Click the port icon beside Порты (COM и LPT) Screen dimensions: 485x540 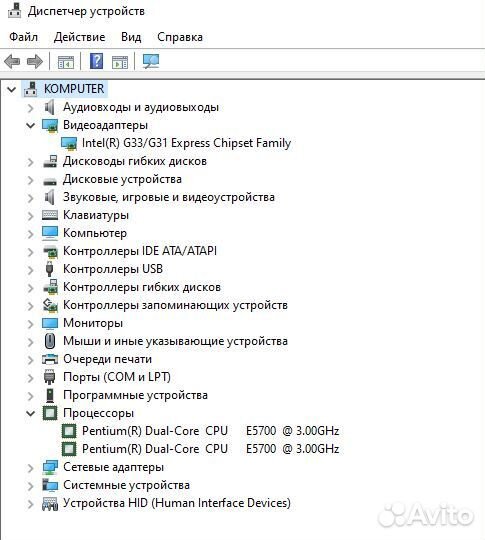pos(50,377)
